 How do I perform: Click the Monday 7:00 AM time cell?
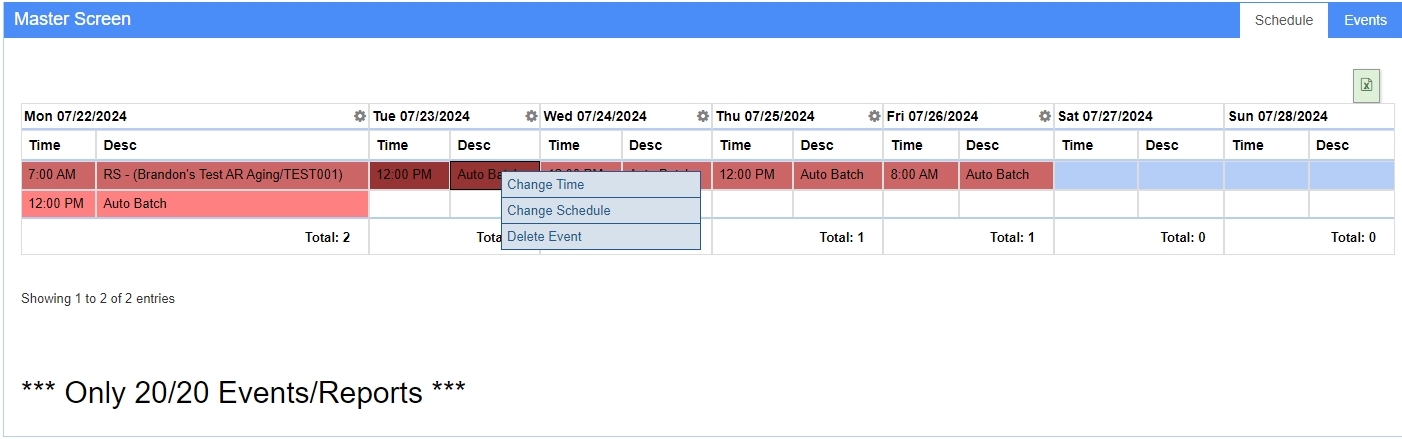point(59,175)
